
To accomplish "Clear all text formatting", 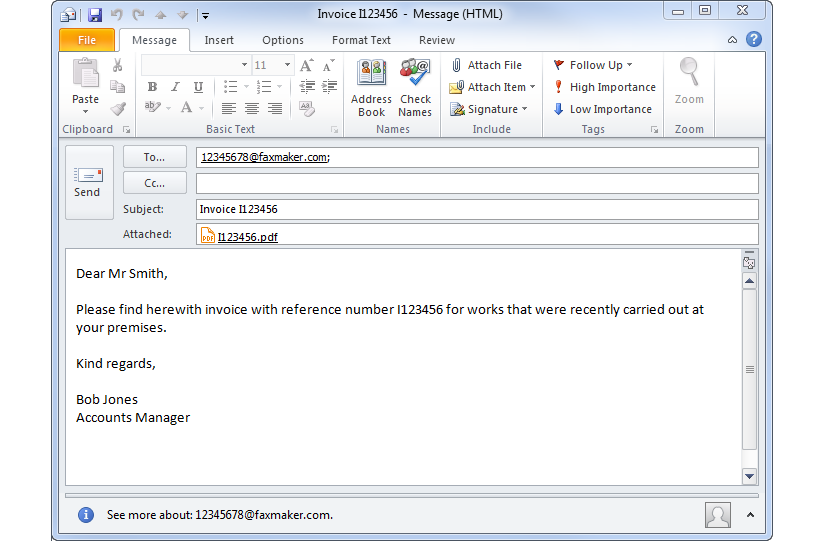I will (x=307, y=108).
